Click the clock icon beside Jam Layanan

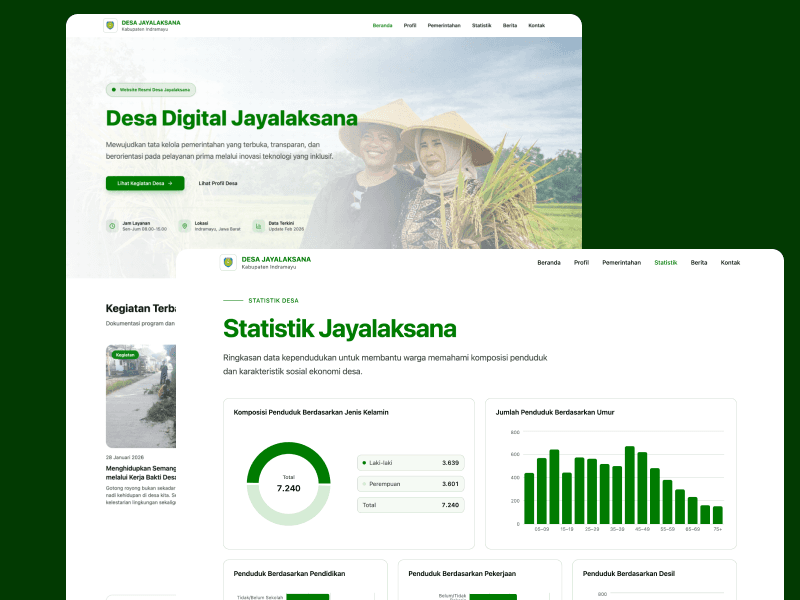tap(113, 225)
